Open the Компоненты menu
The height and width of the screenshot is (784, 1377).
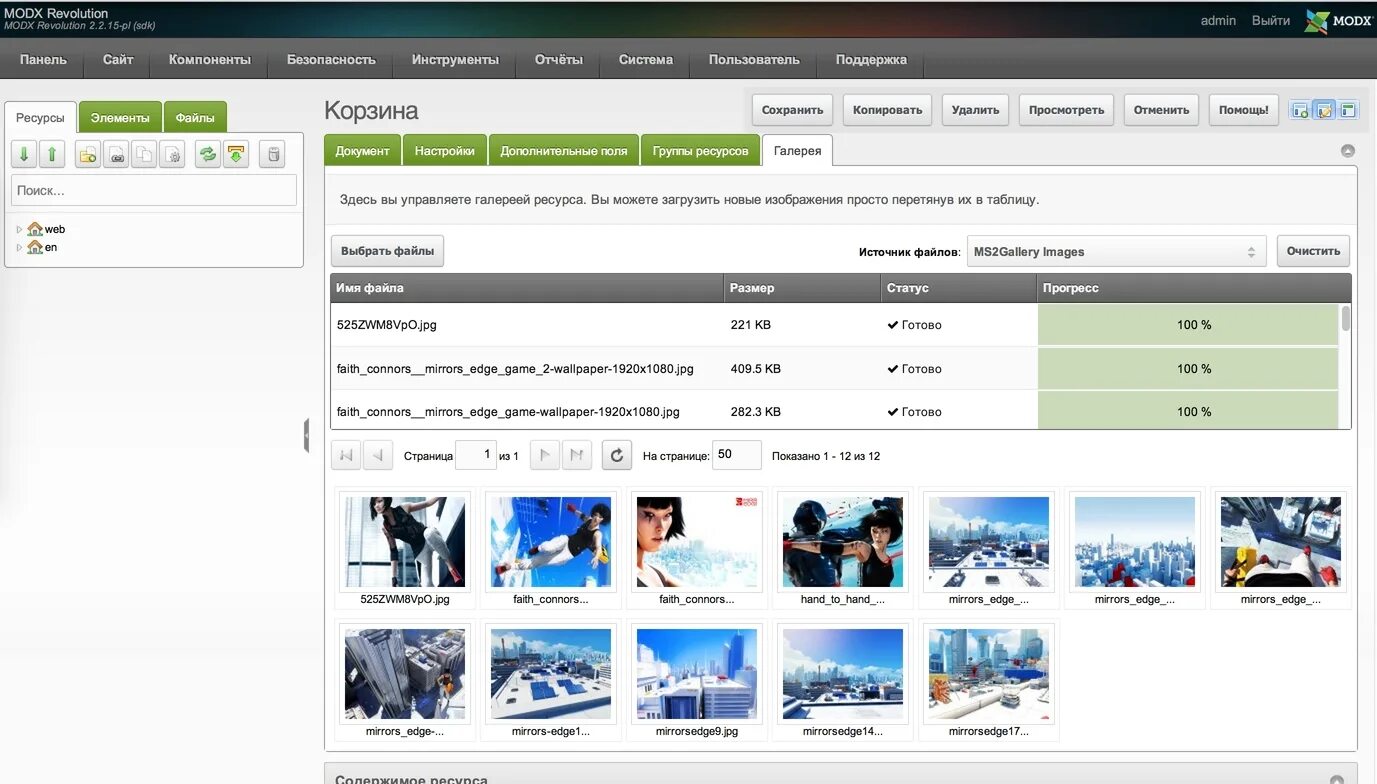point(210,59)
